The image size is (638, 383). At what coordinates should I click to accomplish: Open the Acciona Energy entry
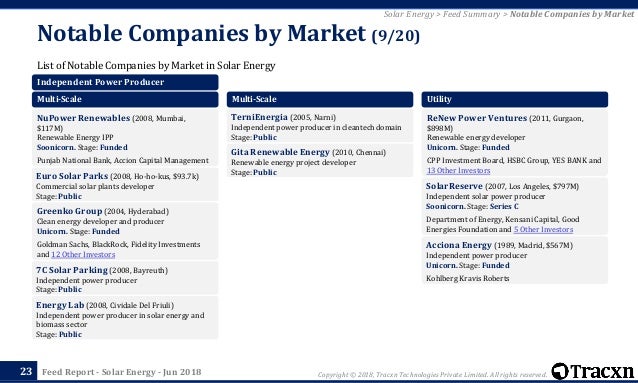pos(459,245)
